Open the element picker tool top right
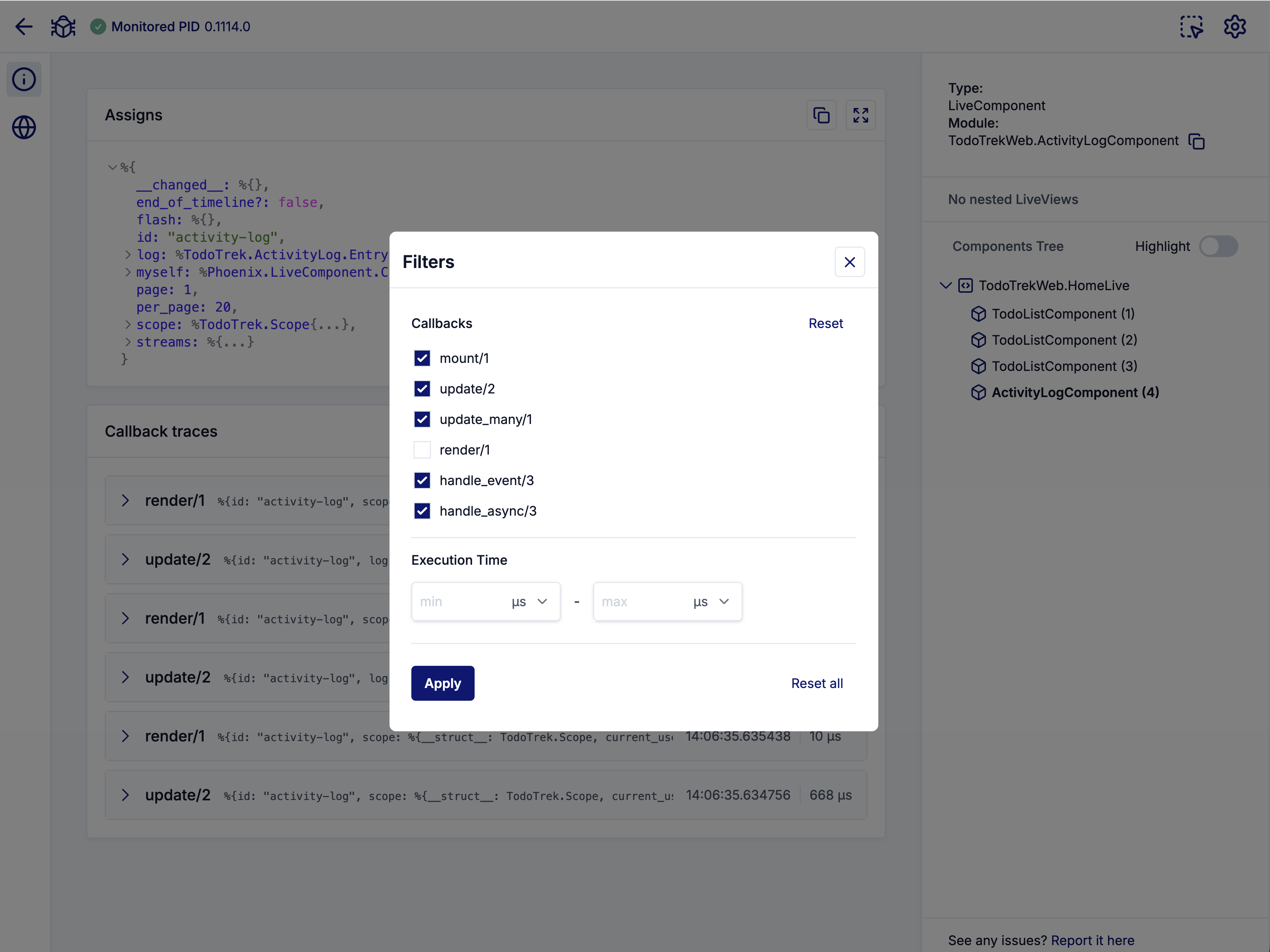The height and width of the screenshot is (952, 1270). pos(1192,26)
